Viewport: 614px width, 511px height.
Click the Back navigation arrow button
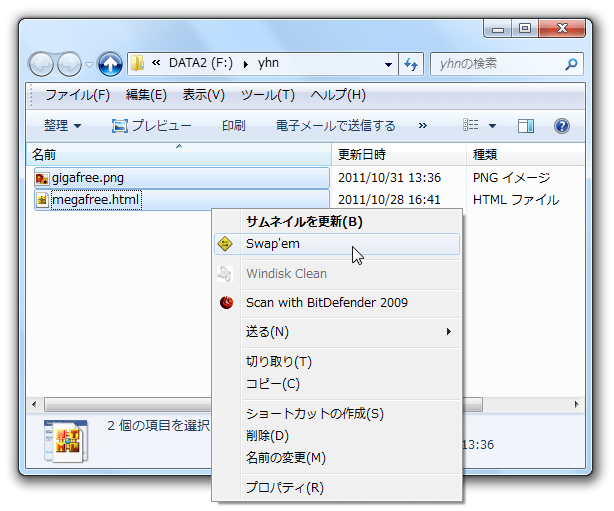pos(41,64)
